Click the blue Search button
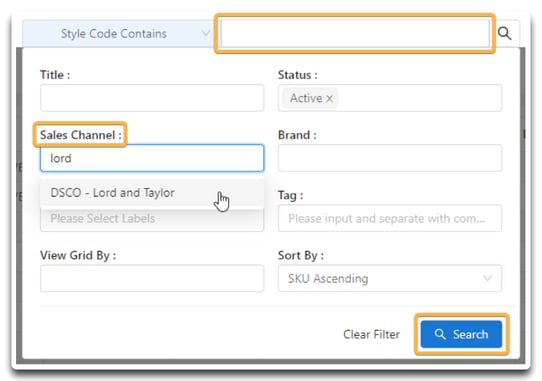542x381 pixels. pos(461,334)
